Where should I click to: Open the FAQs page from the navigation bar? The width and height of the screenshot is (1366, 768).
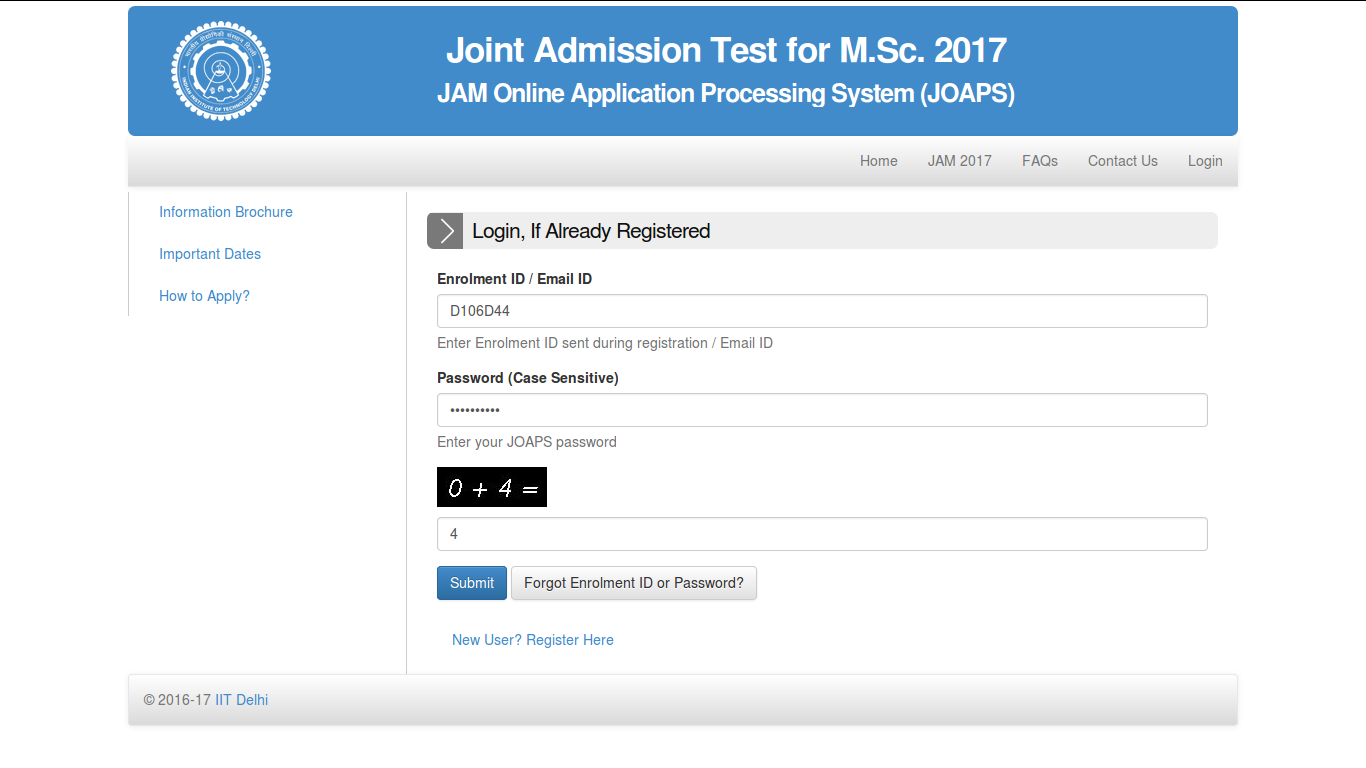[x=1039, y=161]
